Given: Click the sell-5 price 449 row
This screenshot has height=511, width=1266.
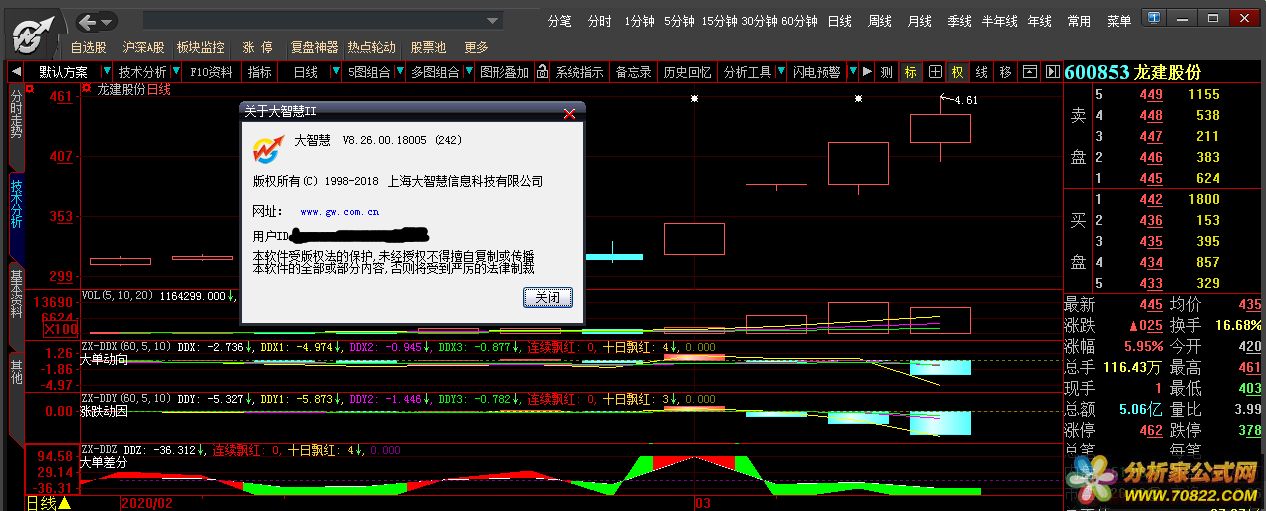Looking at the screenshot, I should tap(1160, 94).
